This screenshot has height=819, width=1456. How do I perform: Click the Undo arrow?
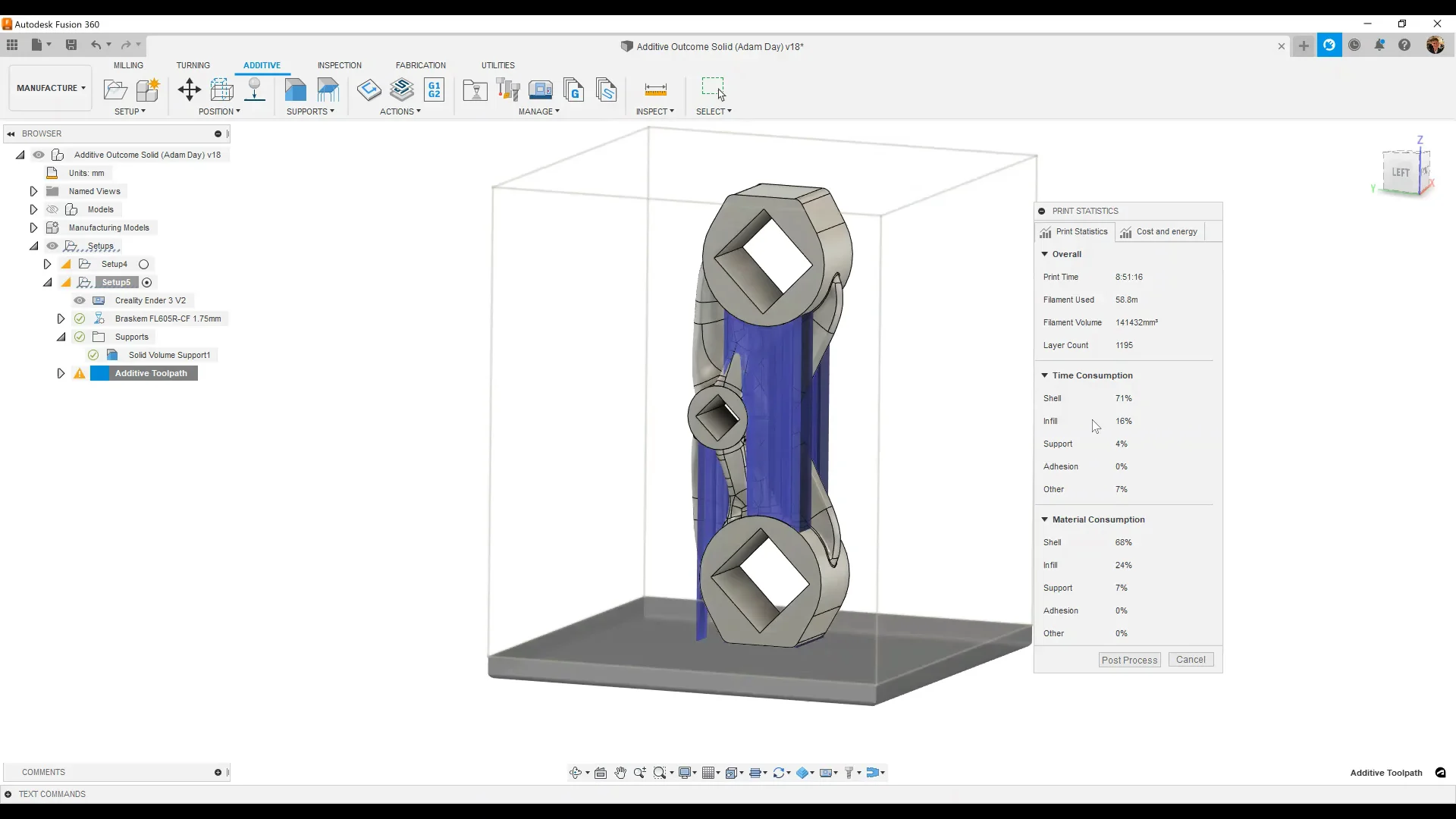click(x=96, y=45)
